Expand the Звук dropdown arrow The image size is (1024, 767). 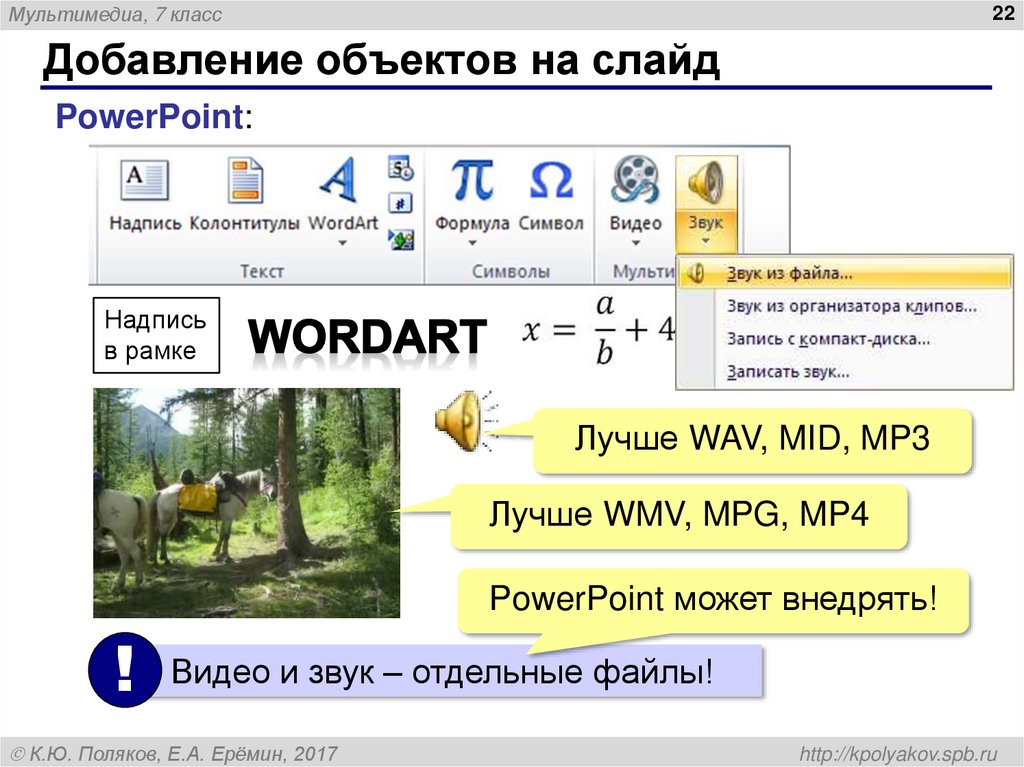(706, 242)
